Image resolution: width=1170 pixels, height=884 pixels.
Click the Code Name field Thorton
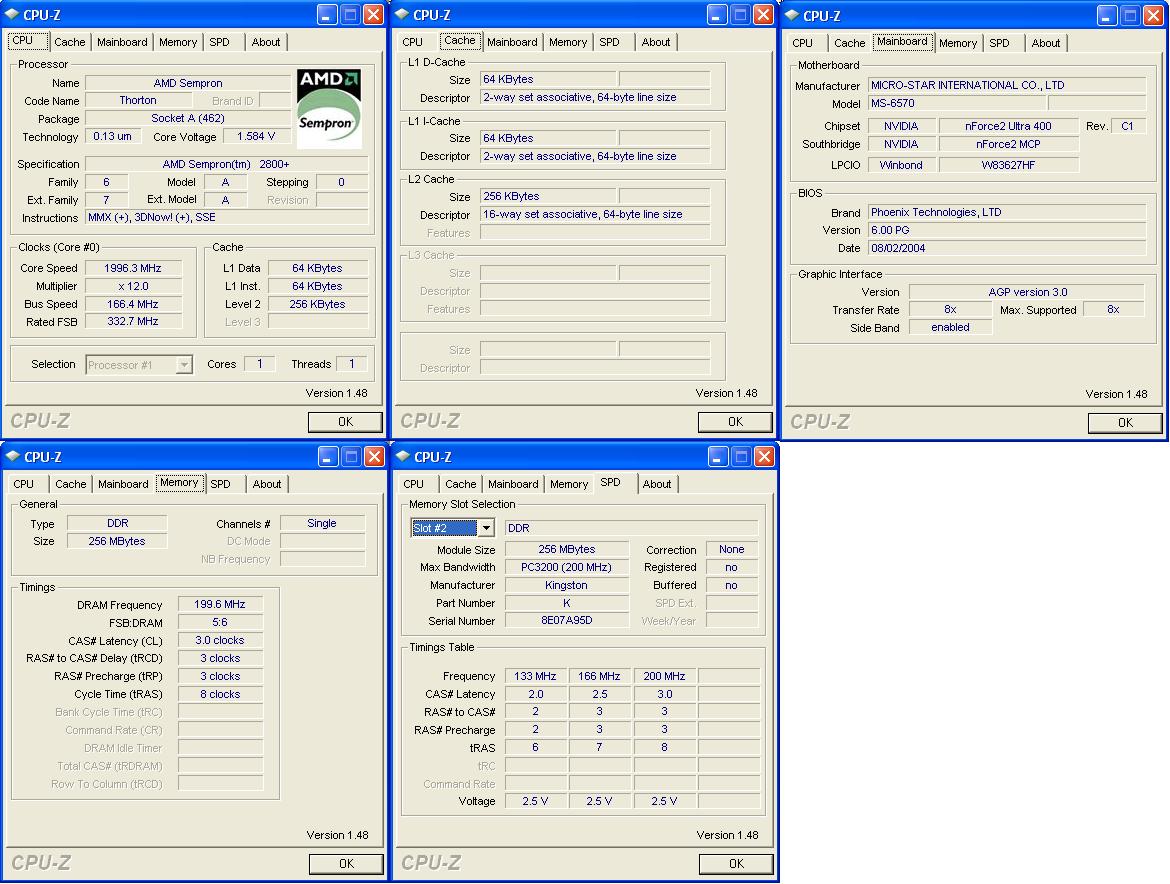(138, 101)
